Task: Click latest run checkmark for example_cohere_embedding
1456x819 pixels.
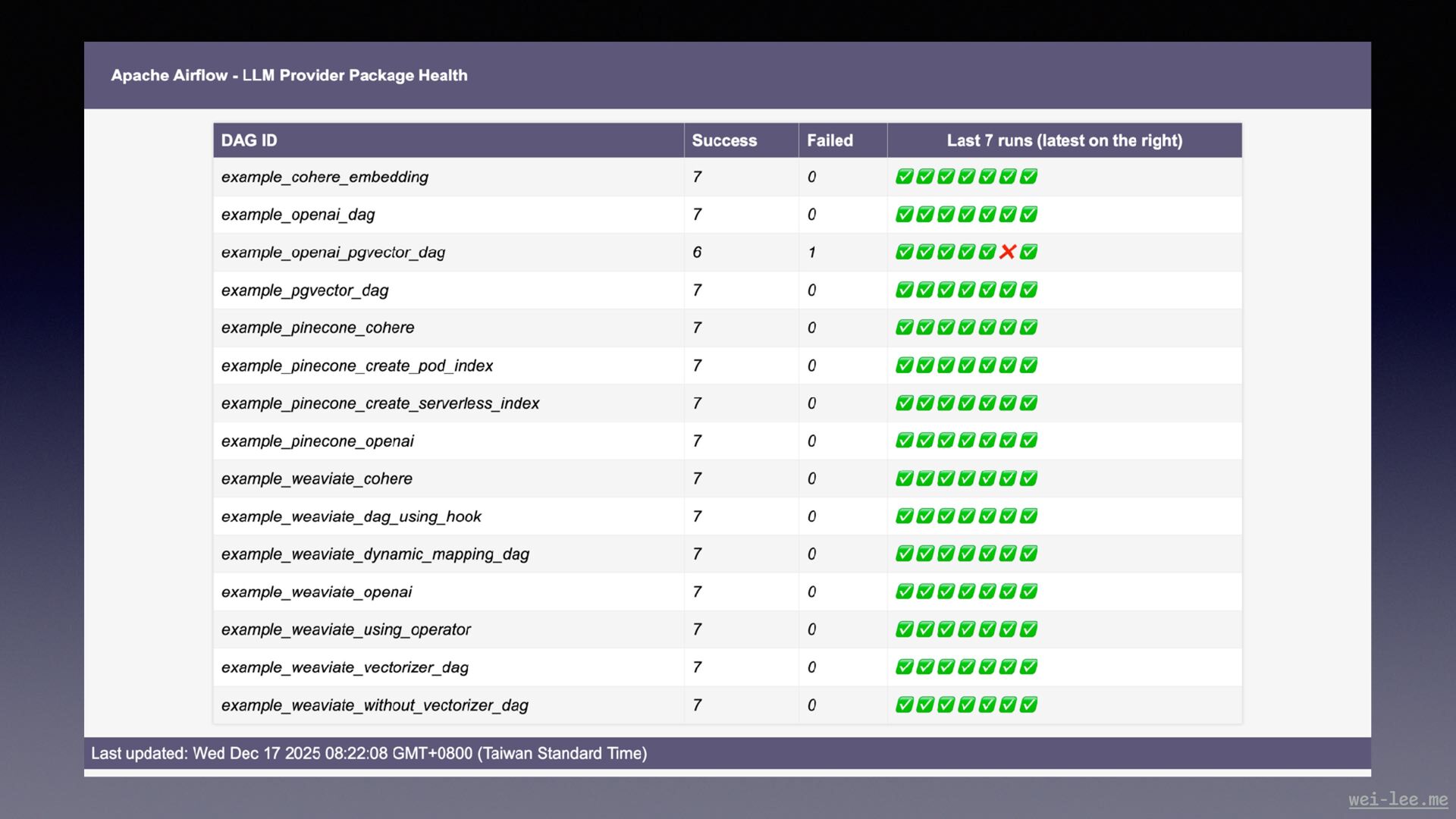Action: click(1028, 177)
